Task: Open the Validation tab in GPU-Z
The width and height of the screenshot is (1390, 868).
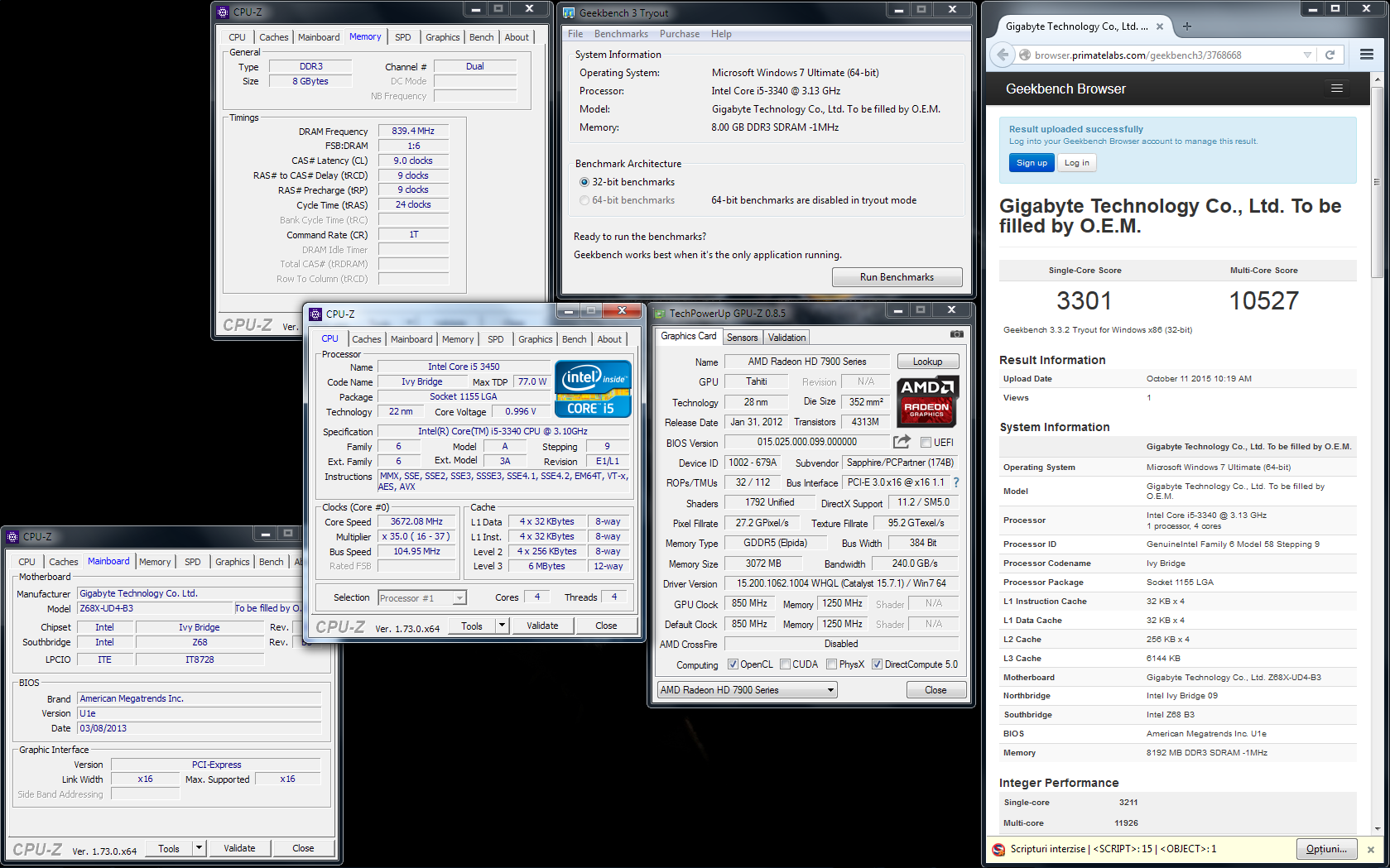Action: (786, 338)
